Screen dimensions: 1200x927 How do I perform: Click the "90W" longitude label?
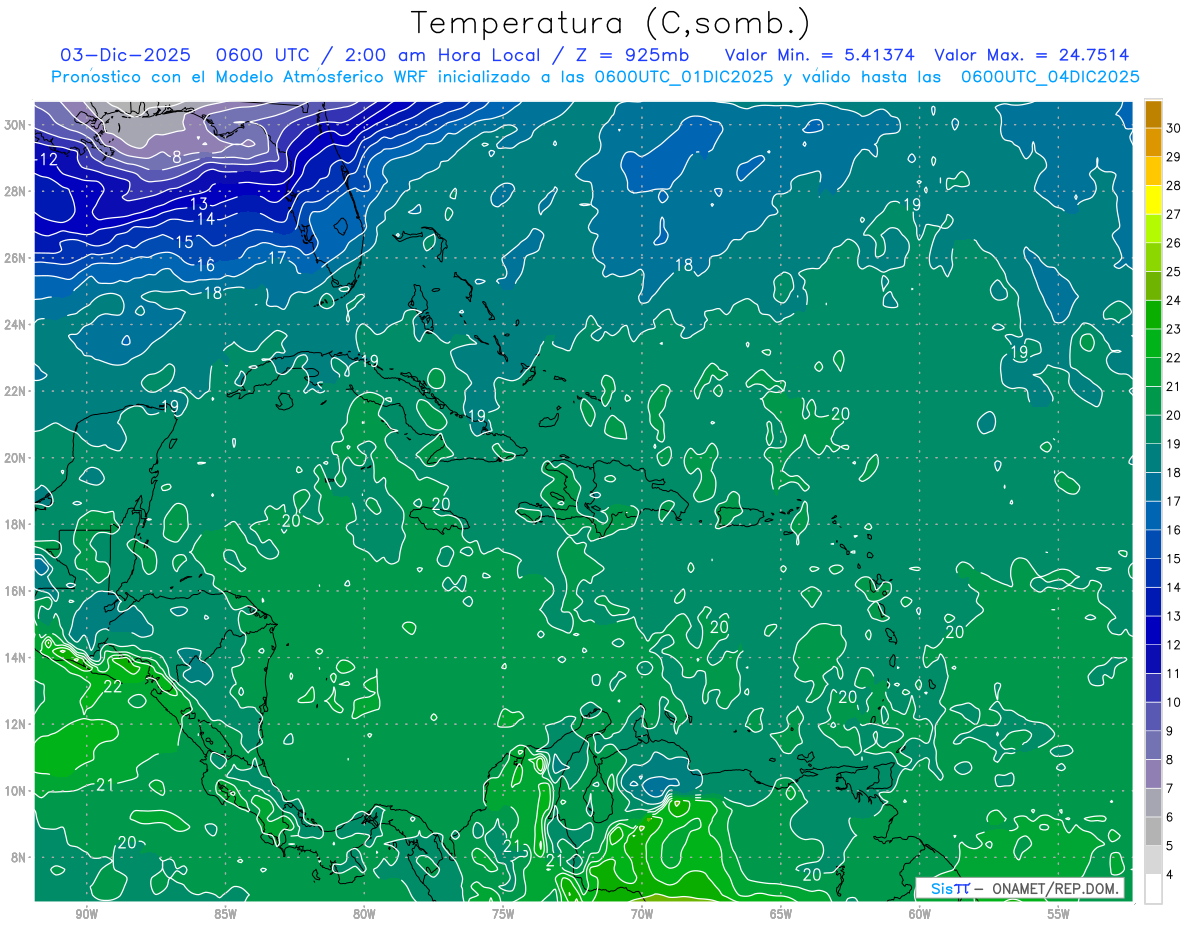click(86, 914)
